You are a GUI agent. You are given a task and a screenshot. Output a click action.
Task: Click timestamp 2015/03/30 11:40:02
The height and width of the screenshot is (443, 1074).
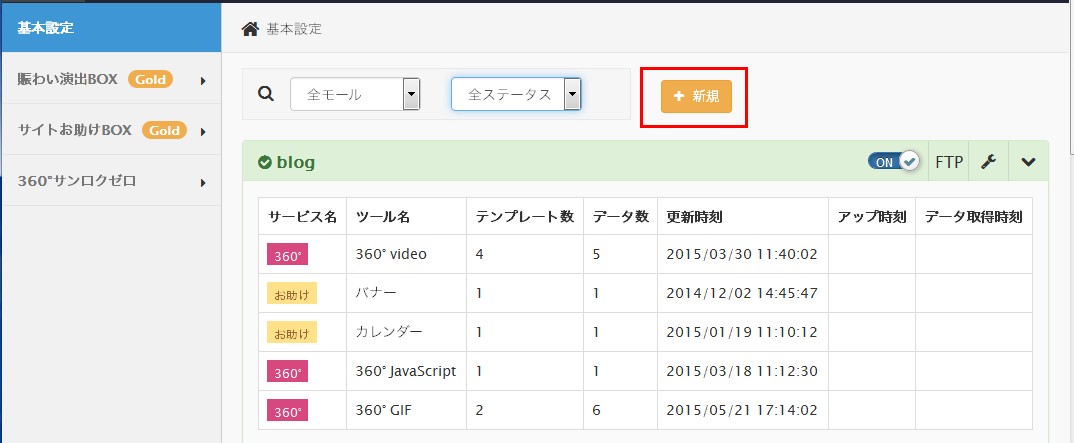tap(742, 255)
